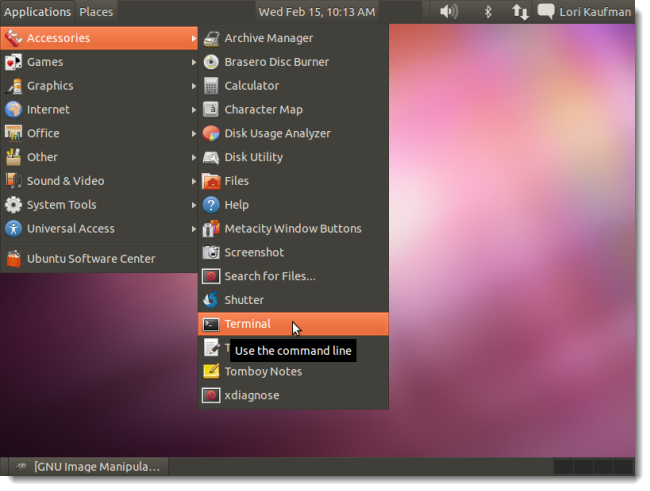Click the System Tools gear icon
Screen dimensions: 650x491
pos(14,205)
